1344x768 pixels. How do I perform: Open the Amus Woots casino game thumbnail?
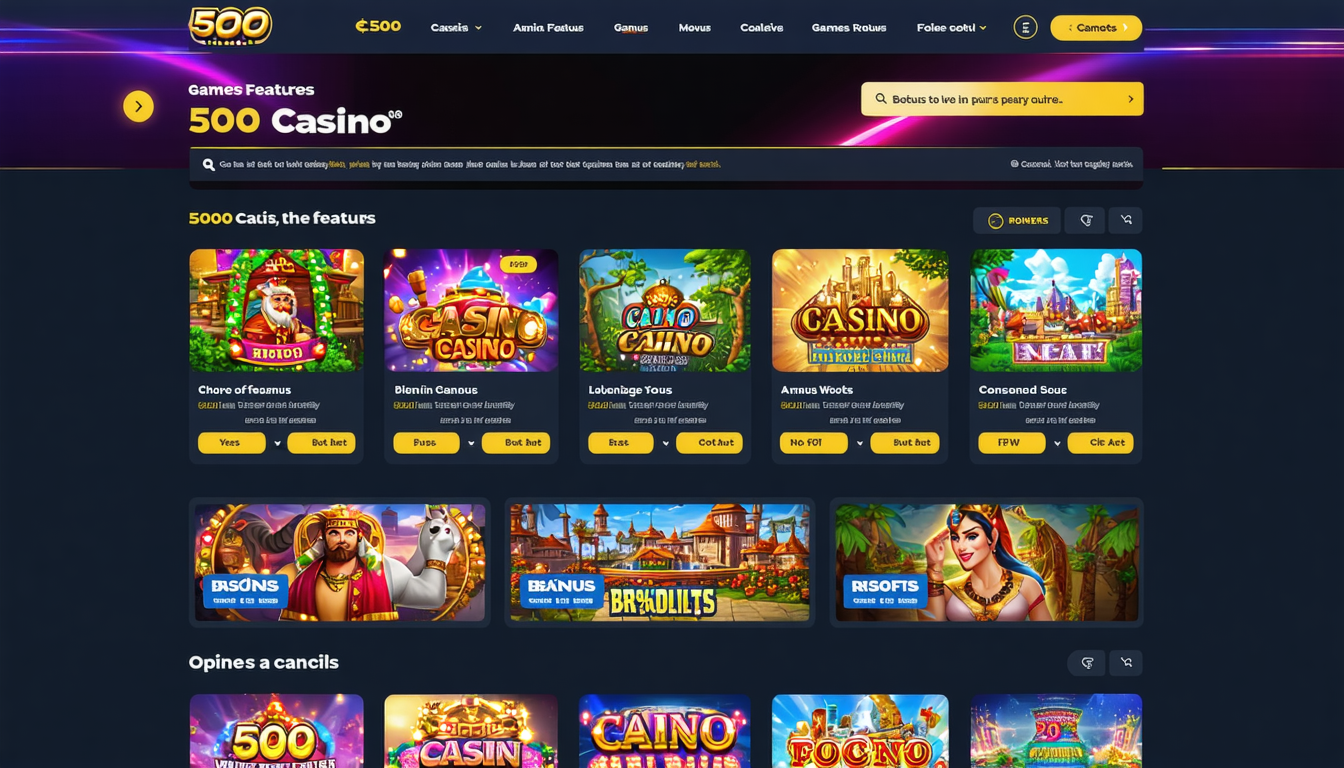(860, 310)
